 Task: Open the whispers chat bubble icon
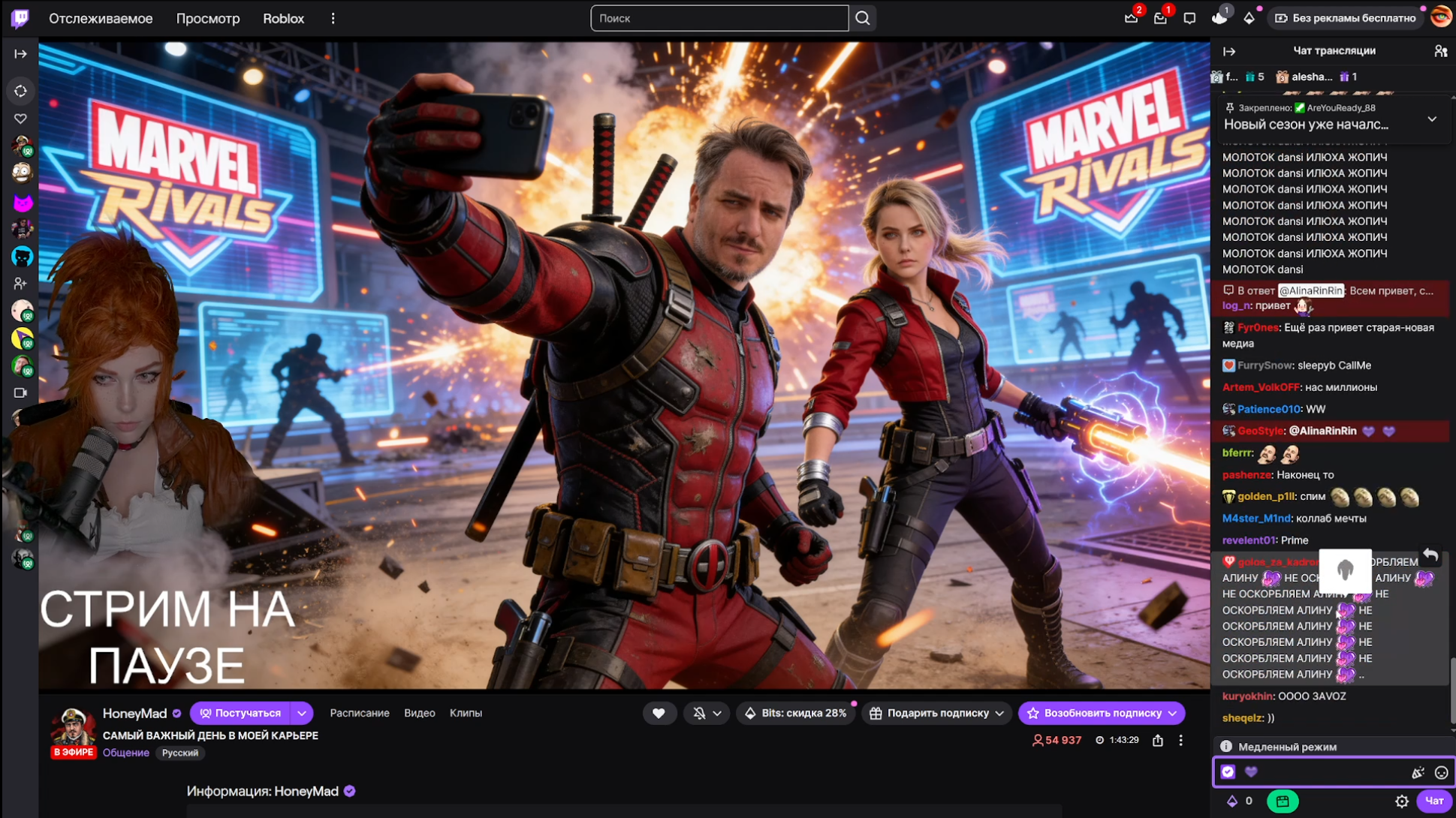[1189, 18]
